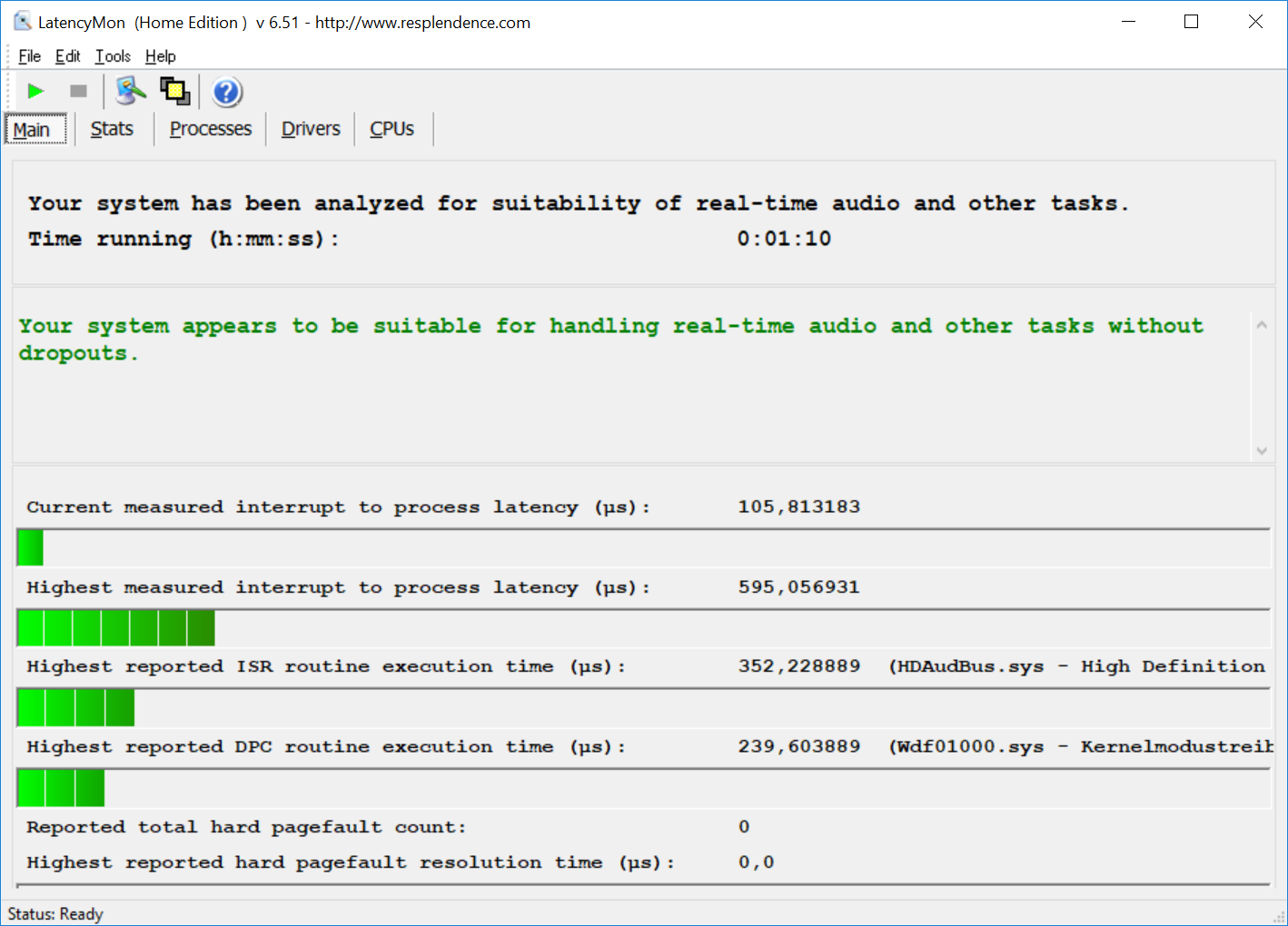Open the Tools menu
Viewport: 1288px width, 926px height.
(113, 56)
